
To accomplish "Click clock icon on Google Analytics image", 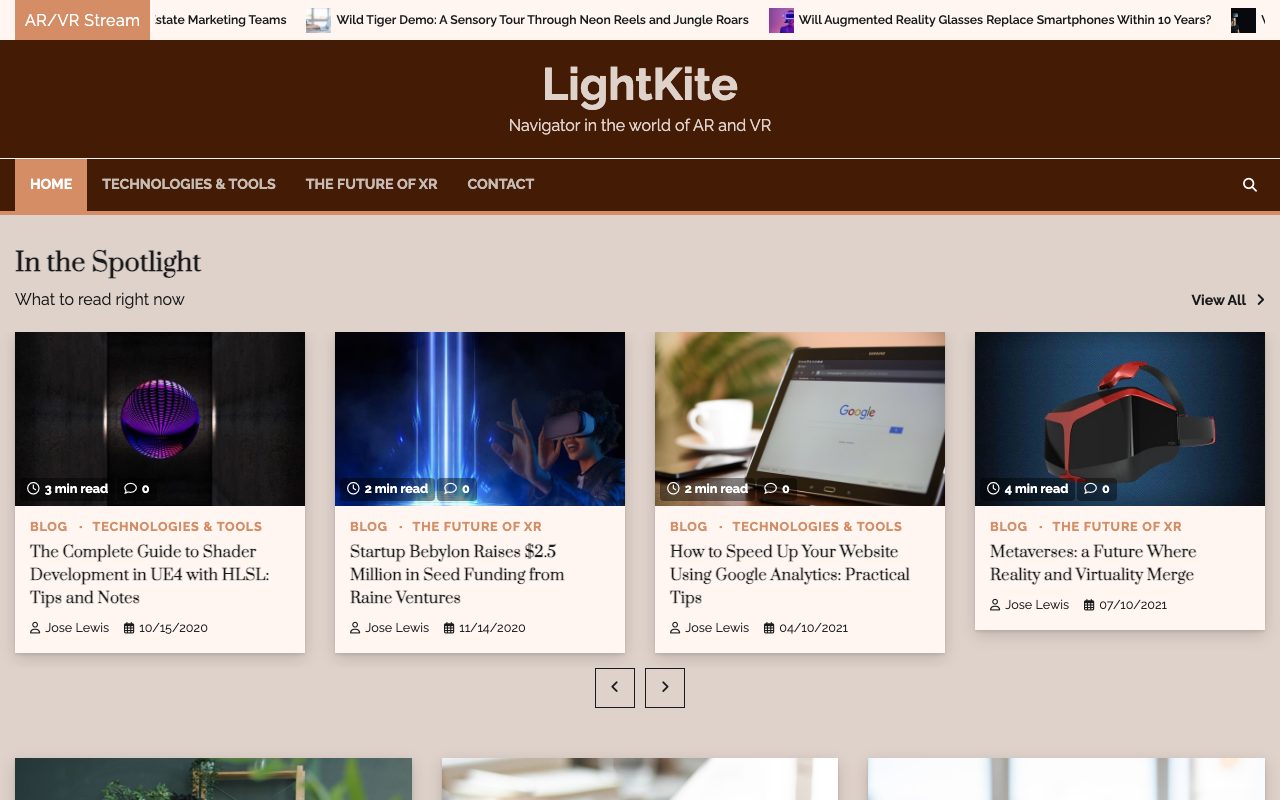I will click(673, 489).
